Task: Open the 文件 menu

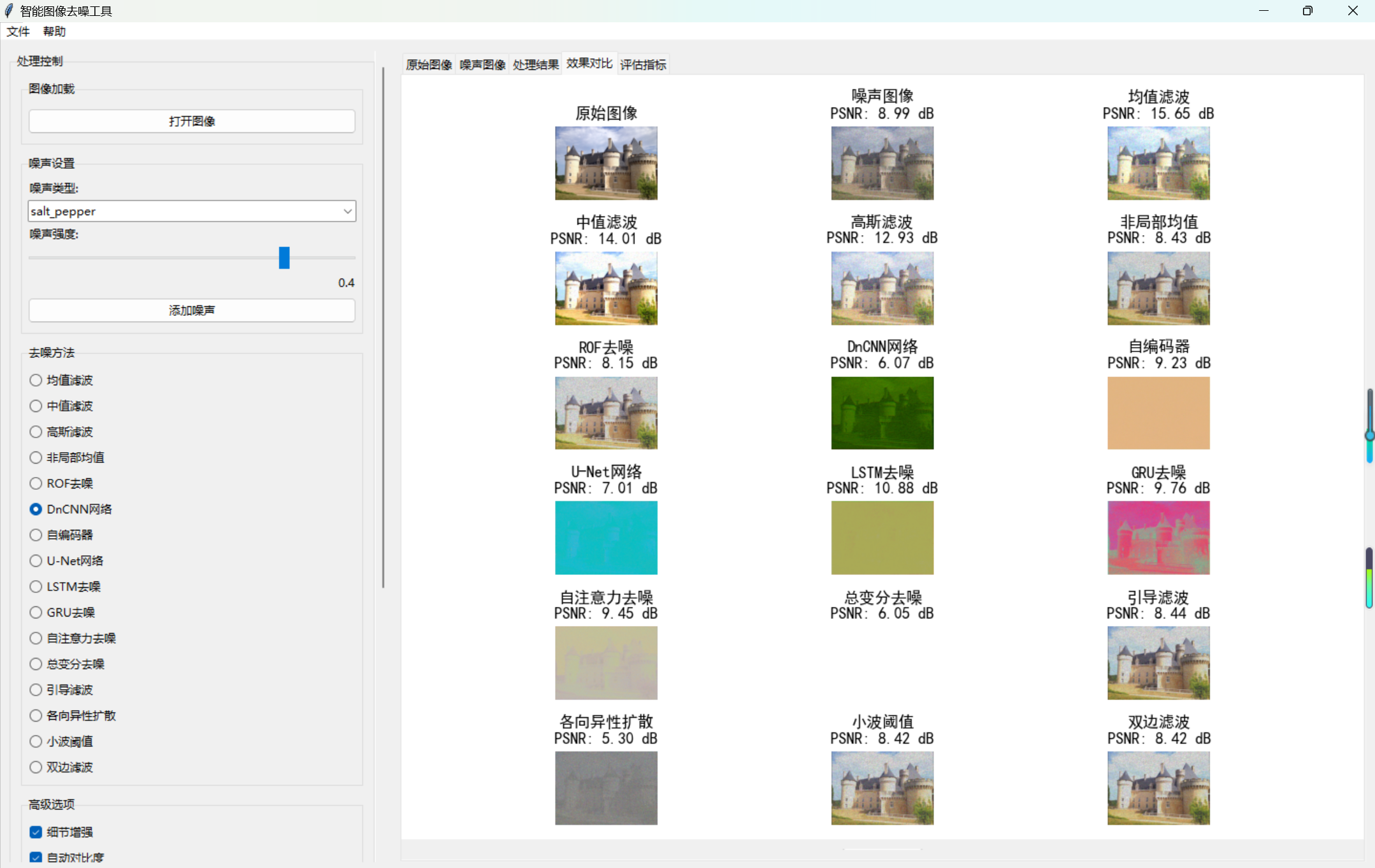Action: click(18, 31)
